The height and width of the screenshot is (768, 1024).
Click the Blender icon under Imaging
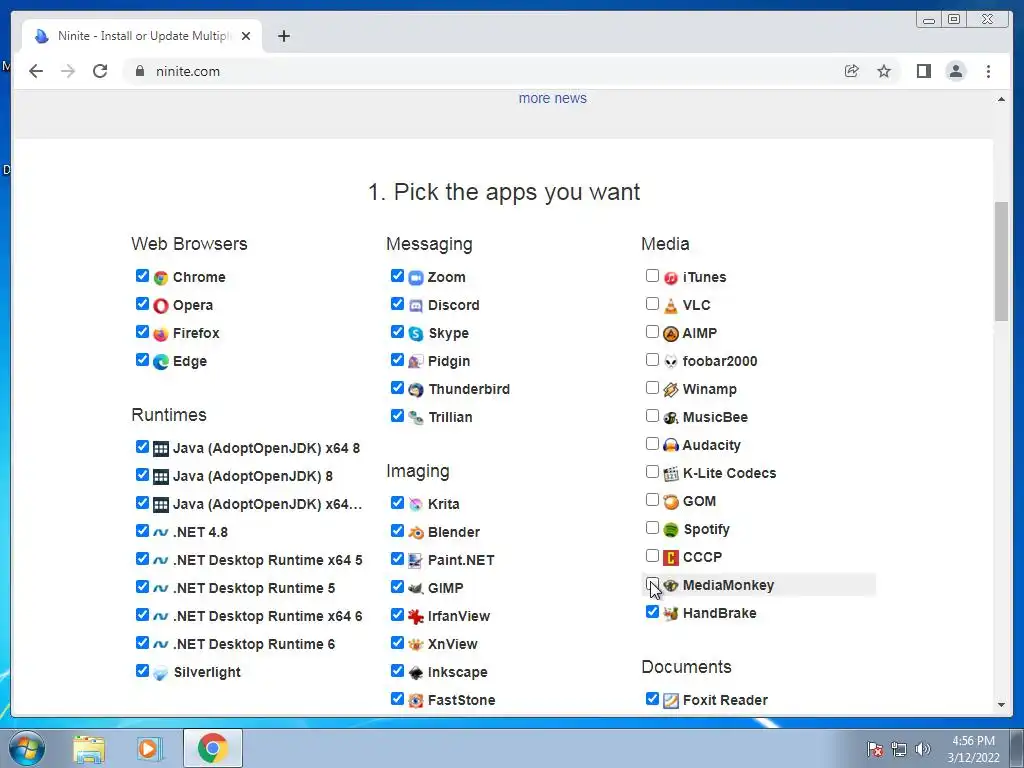point(416,532)
